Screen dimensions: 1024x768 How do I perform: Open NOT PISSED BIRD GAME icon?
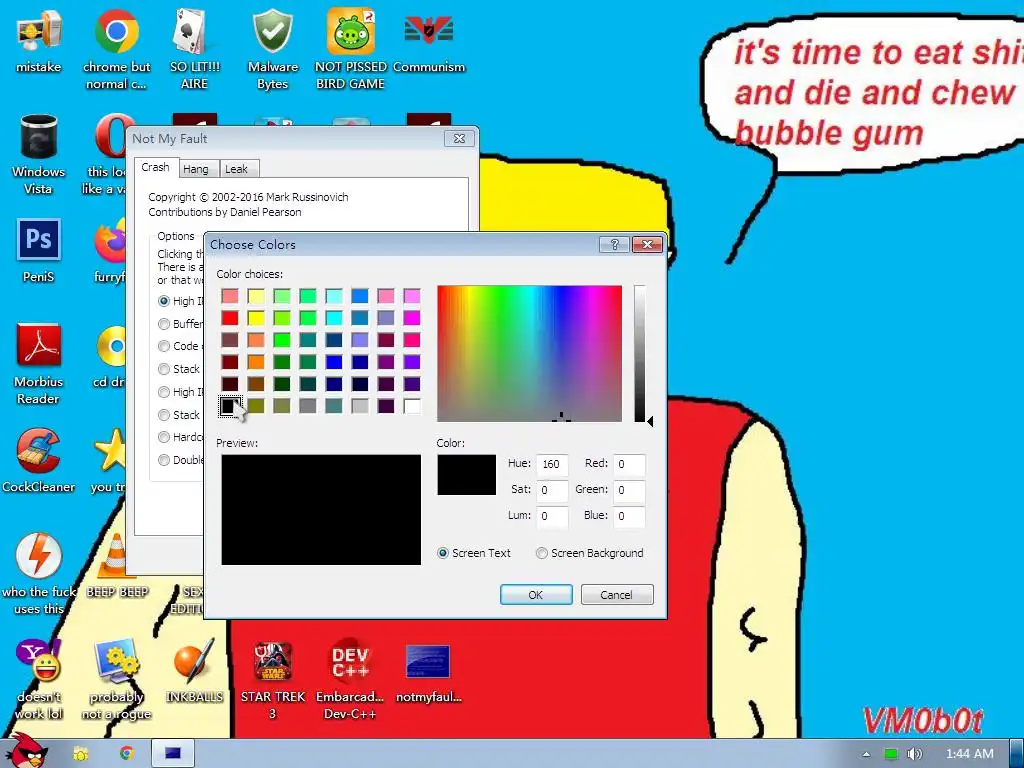tap(351, 48)
